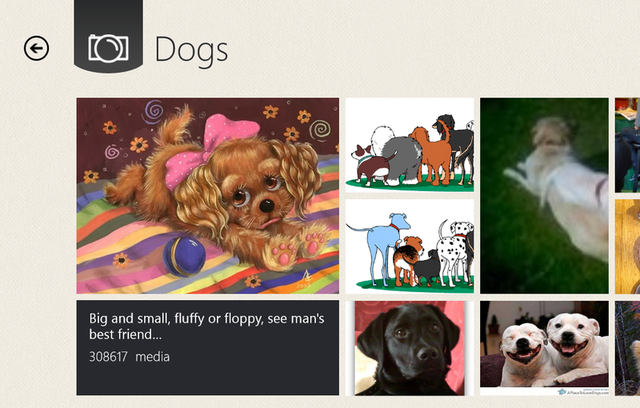
Task: Click the blue ball in puppy painting
Action: coord(184,257)
